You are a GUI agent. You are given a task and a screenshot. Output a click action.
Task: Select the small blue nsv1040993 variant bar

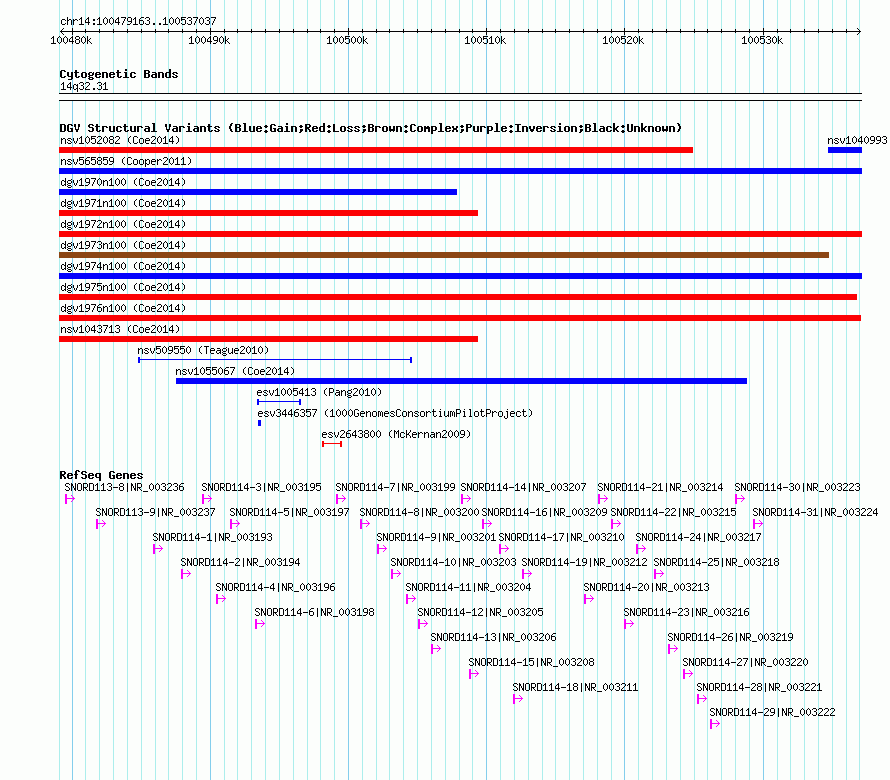pyautogui.click(x=845, y=150)
